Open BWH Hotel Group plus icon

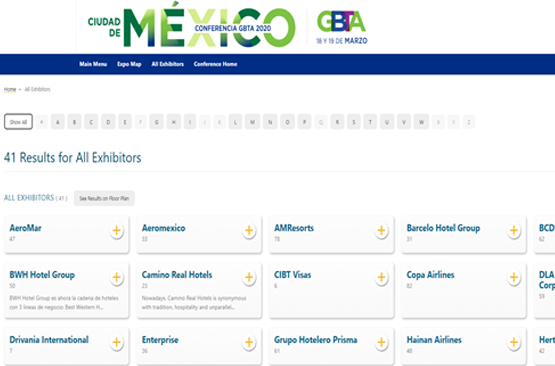pyautogui.click(x=116, y=278)
